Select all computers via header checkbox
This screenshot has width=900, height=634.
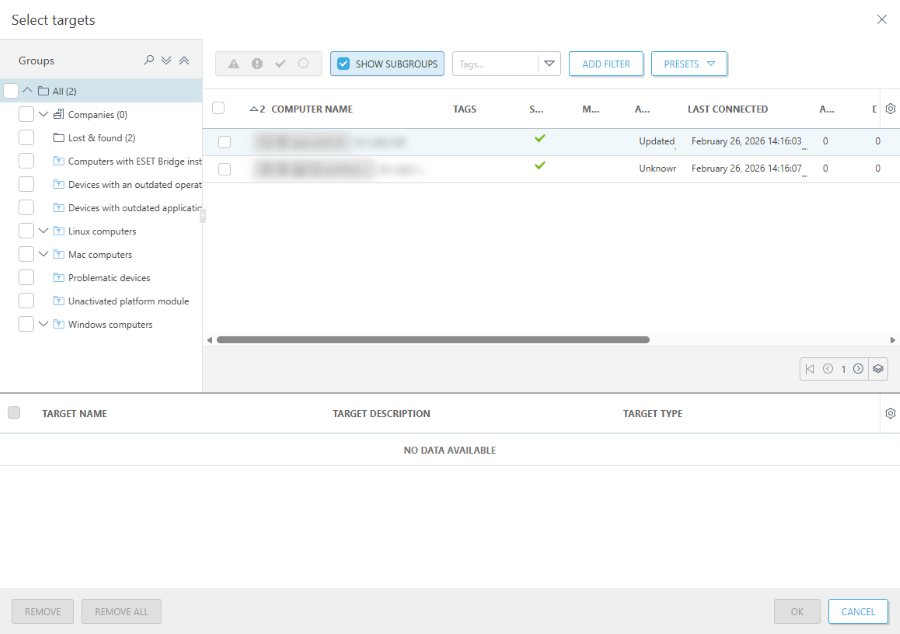point(218,108)
